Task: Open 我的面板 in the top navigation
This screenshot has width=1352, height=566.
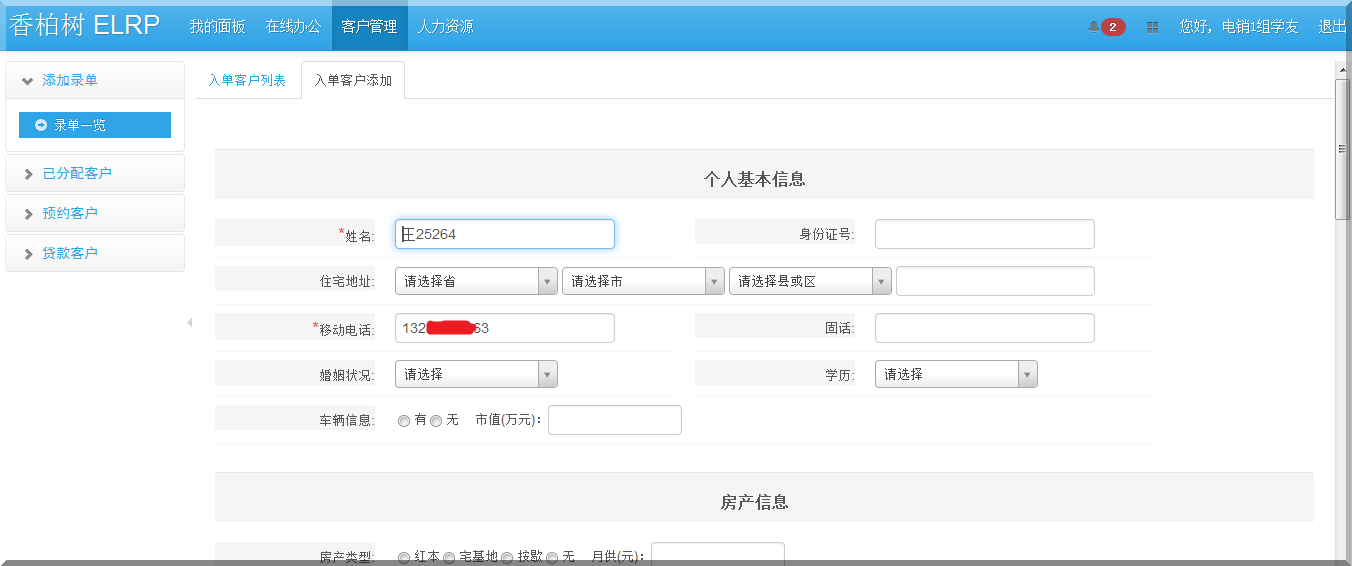Action: point(218,26)
